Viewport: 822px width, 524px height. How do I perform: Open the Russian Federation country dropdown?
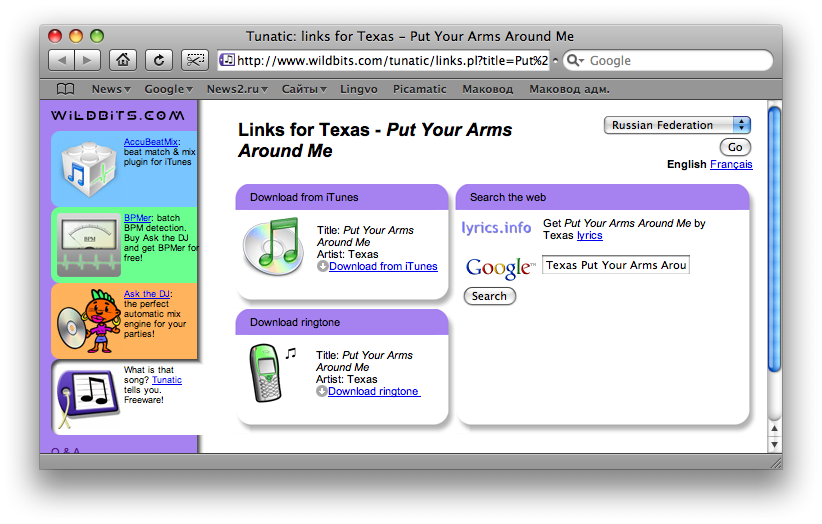pyautogui.click(x=677, y=125)
